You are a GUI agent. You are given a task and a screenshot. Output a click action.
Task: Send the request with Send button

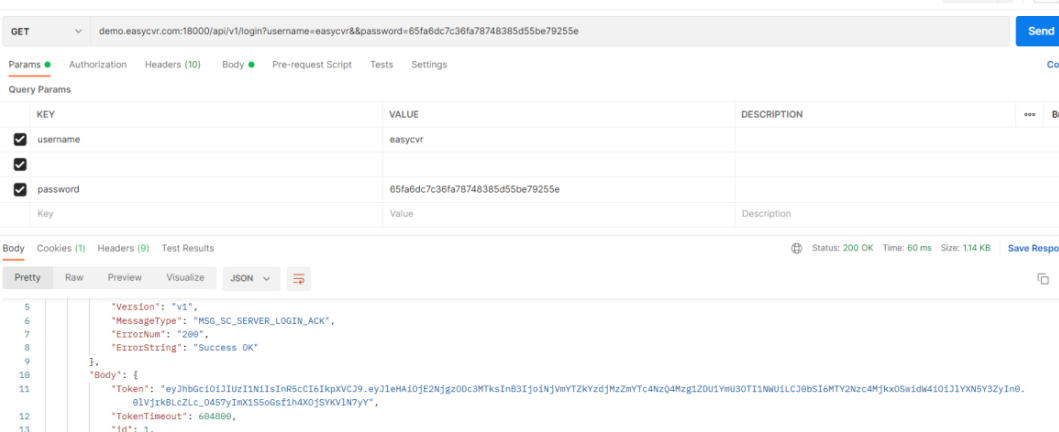tap(1037, 31)
